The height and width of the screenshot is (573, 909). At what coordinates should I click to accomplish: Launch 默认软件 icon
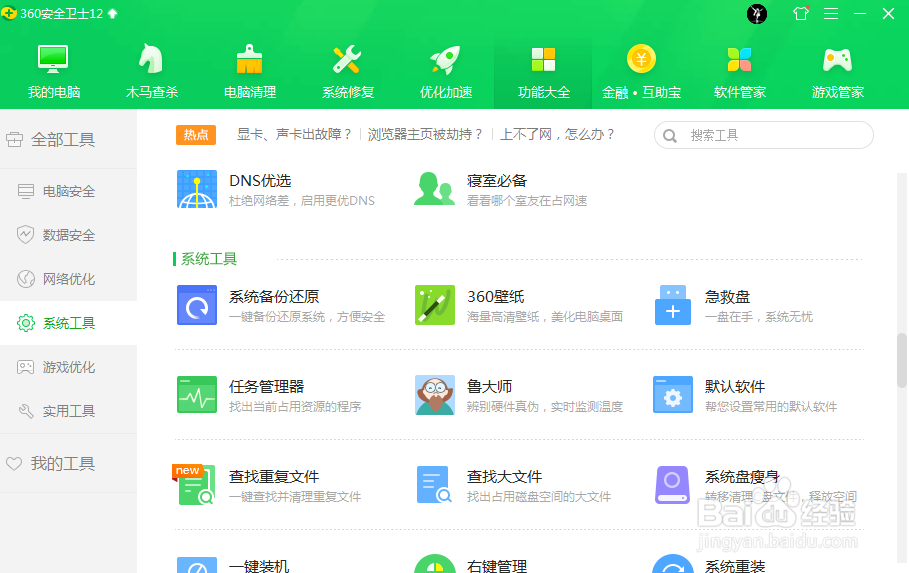[672, 395]
